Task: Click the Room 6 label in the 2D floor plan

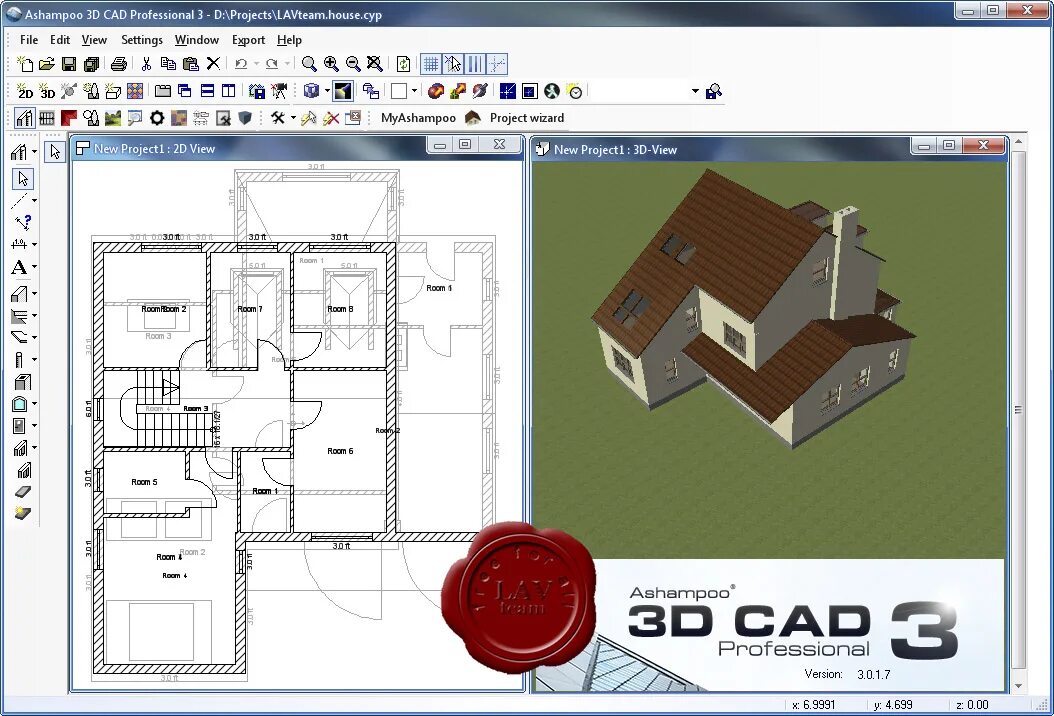Action: 340,451
